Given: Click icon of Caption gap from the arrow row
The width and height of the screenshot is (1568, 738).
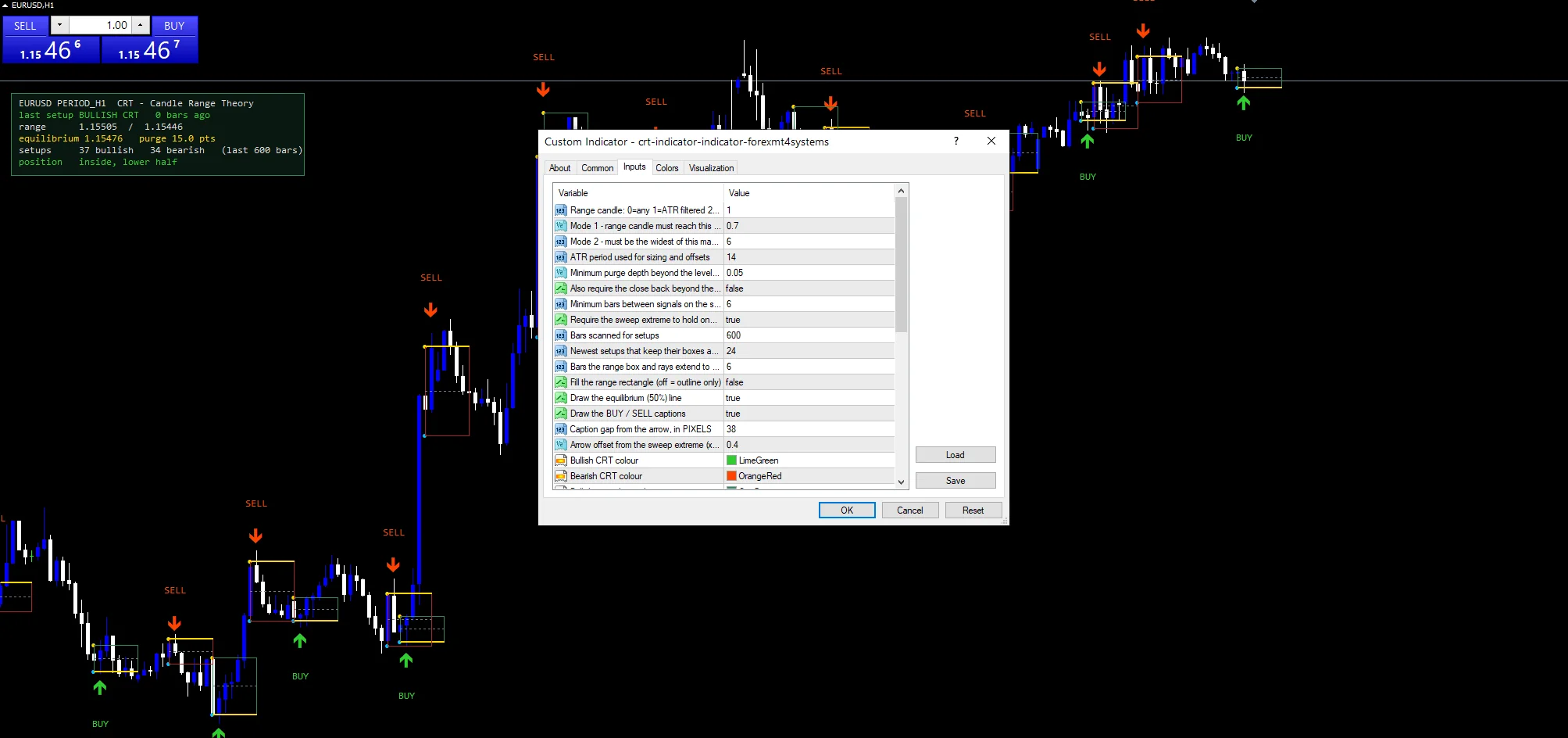Looking at the screenshot, I should [560, 429].
